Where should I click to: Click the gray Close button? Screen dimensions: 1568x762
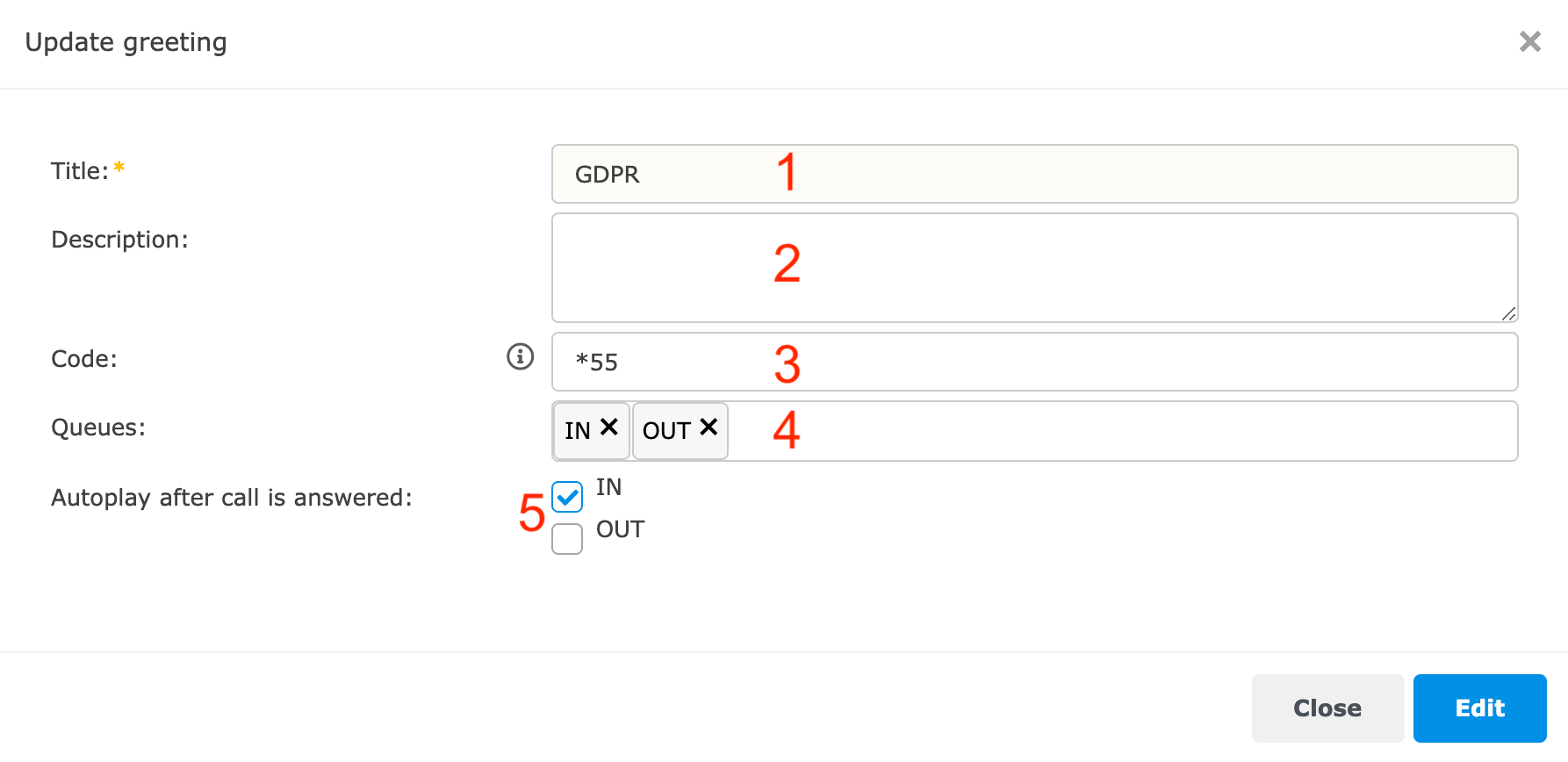(1327, 708)
